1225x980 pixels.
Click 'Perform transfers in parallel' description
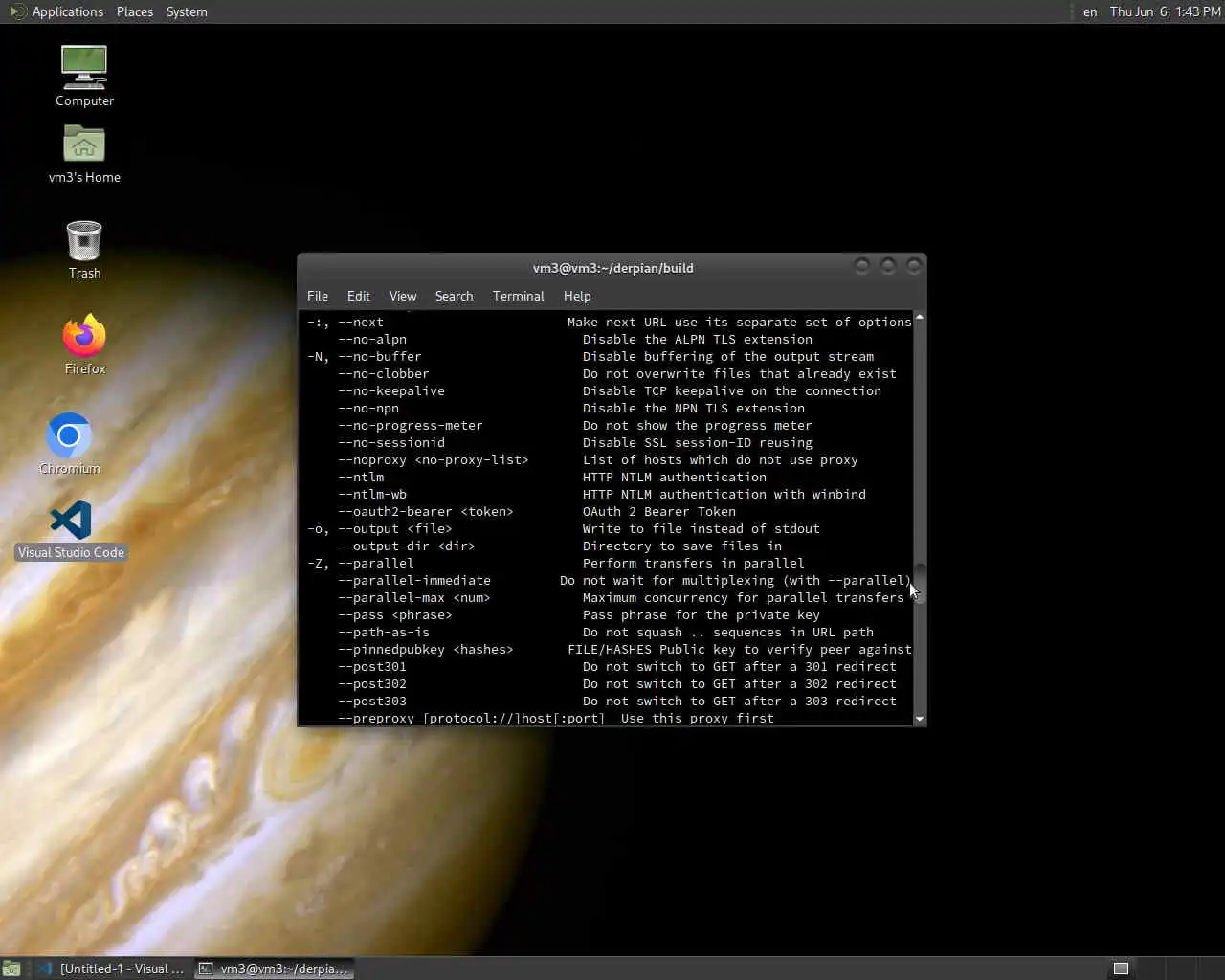(x=694, y=563)
